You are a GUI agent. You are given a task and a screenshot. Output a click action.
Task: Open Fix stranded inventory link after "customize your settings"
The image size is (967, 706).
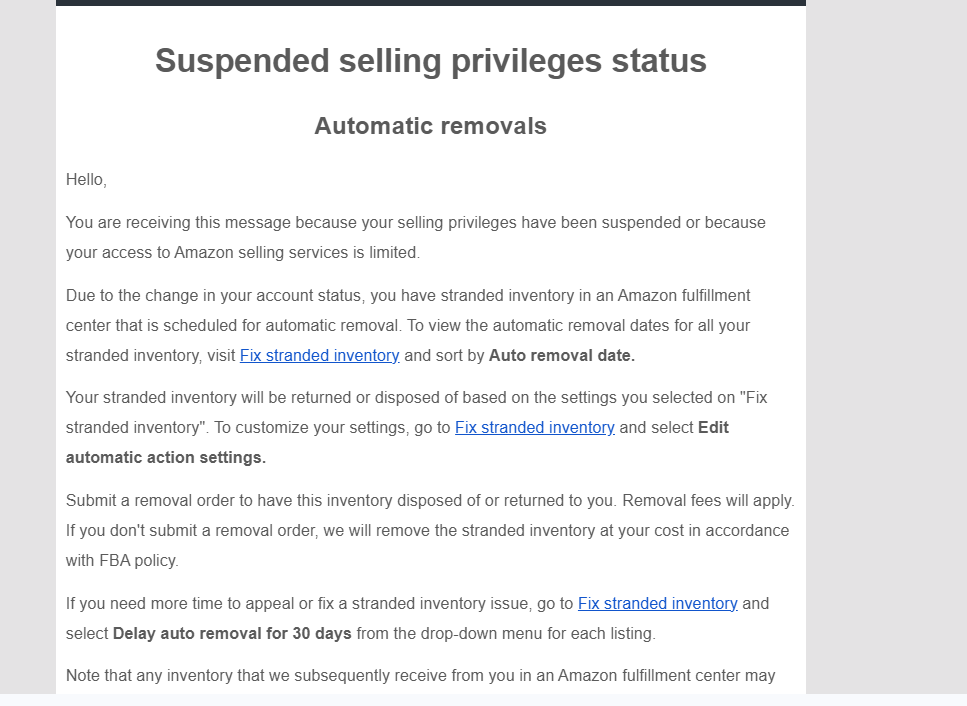tap(535, 428)
